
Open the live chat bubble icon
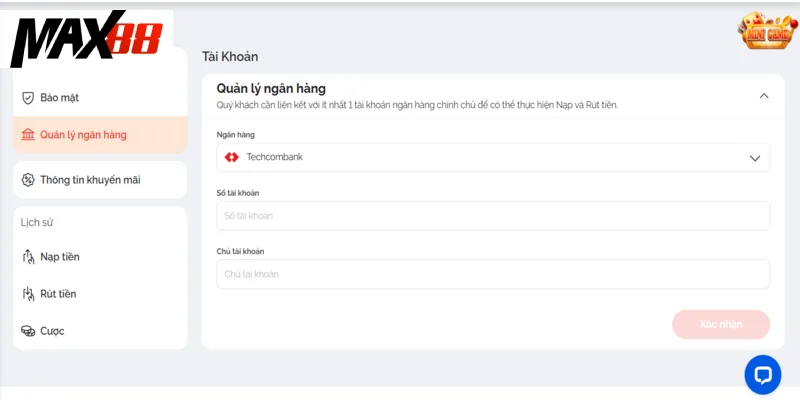coord(763,375)
